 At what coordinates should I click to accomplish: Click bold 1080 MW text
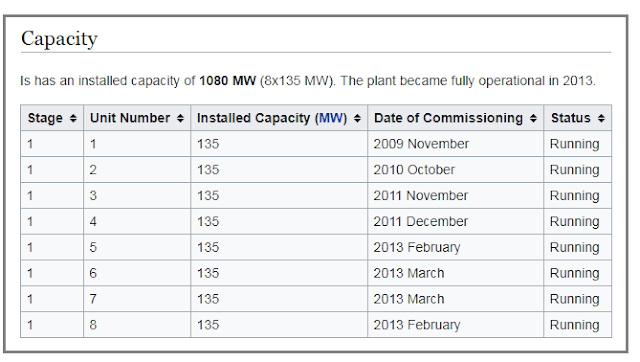pos(227,81)
